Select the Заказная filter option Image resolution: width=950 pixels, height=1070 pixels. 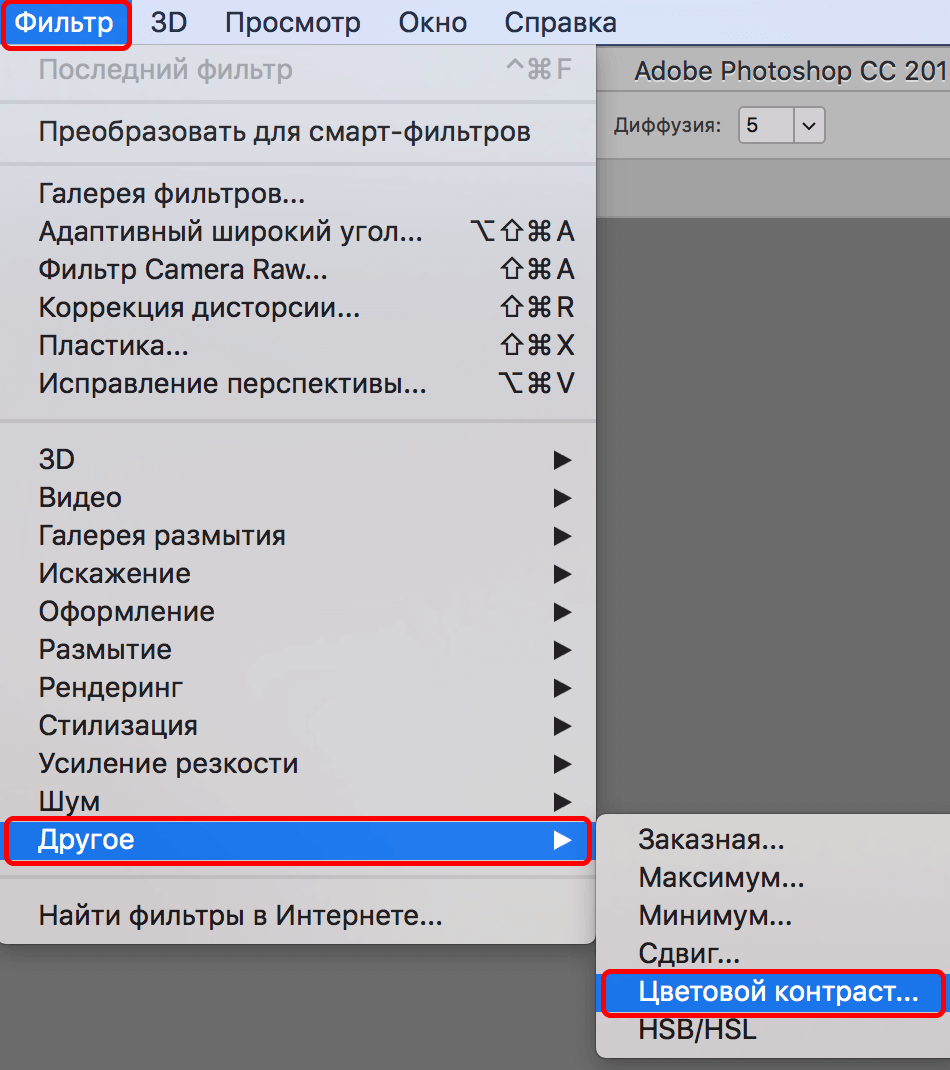tap(711, 840)
